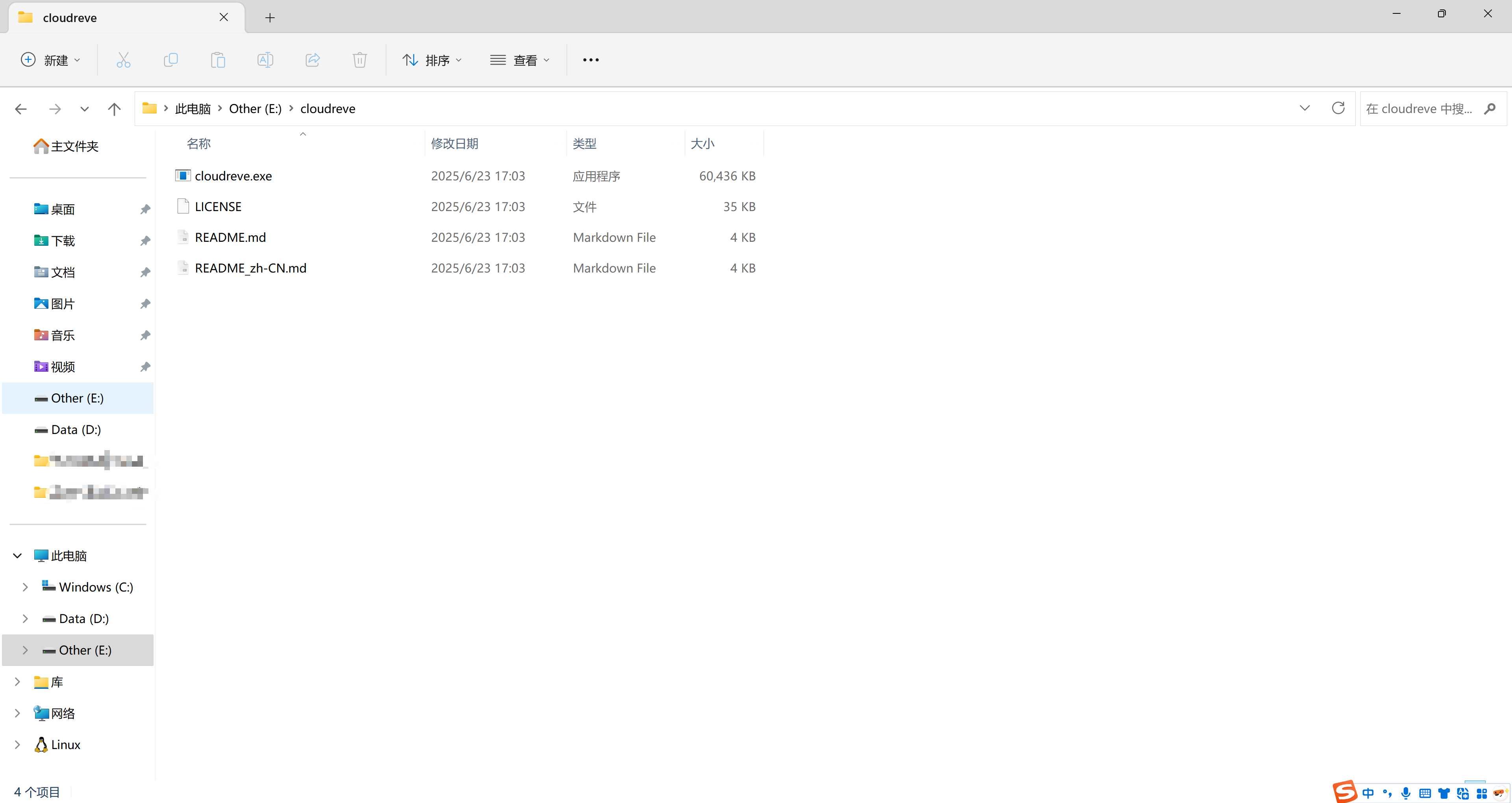This screenshot has width=1512, height=803.
Task: Click the Sogou microphone voice input
Action: (x=1406, y=793)
